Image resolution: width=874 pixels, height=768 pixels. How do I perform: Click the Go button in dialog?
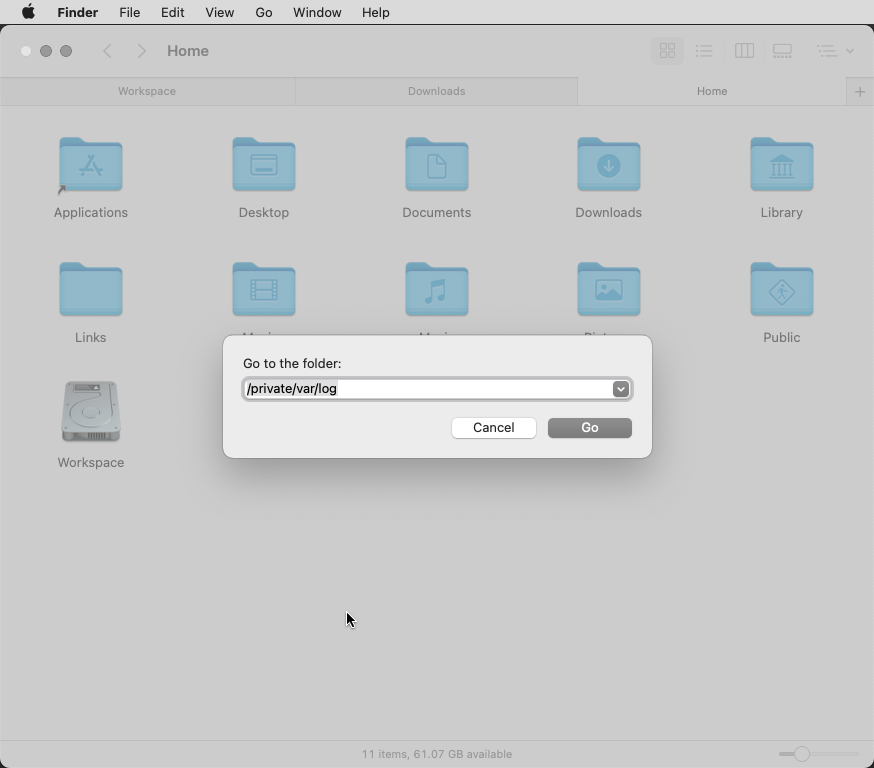pos(590,427)
